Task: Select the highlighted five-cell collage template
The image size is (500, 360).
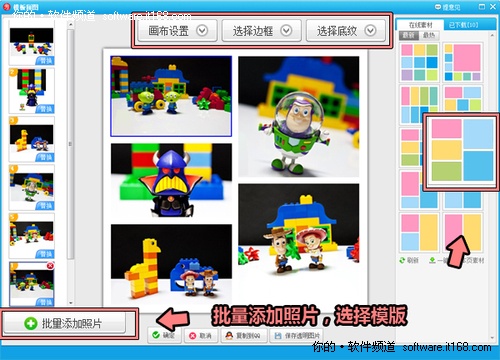Action: (x=462, y=151)
